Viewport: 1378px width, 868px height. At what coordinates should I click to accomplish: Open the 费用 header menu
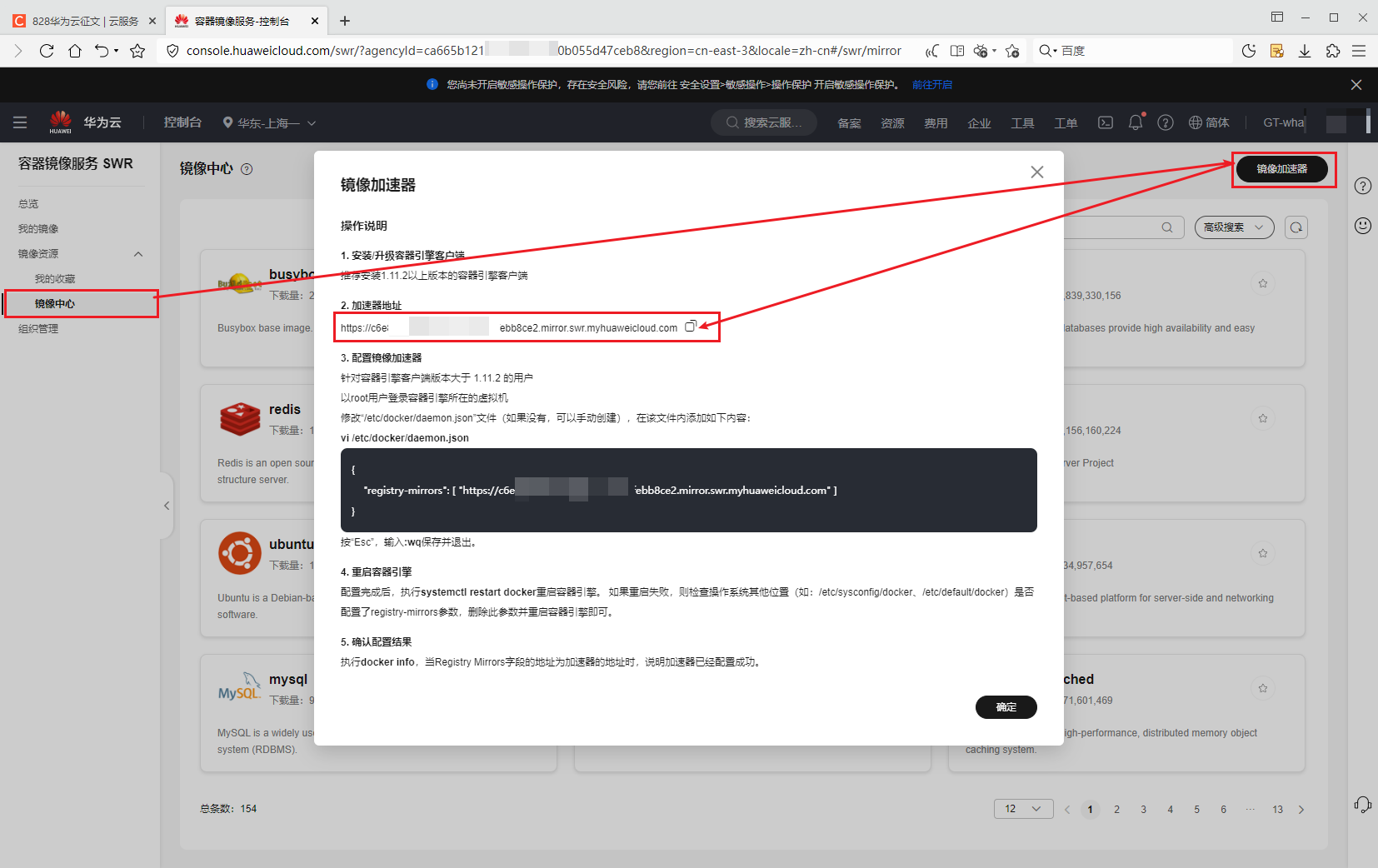(x=936, y=123)
